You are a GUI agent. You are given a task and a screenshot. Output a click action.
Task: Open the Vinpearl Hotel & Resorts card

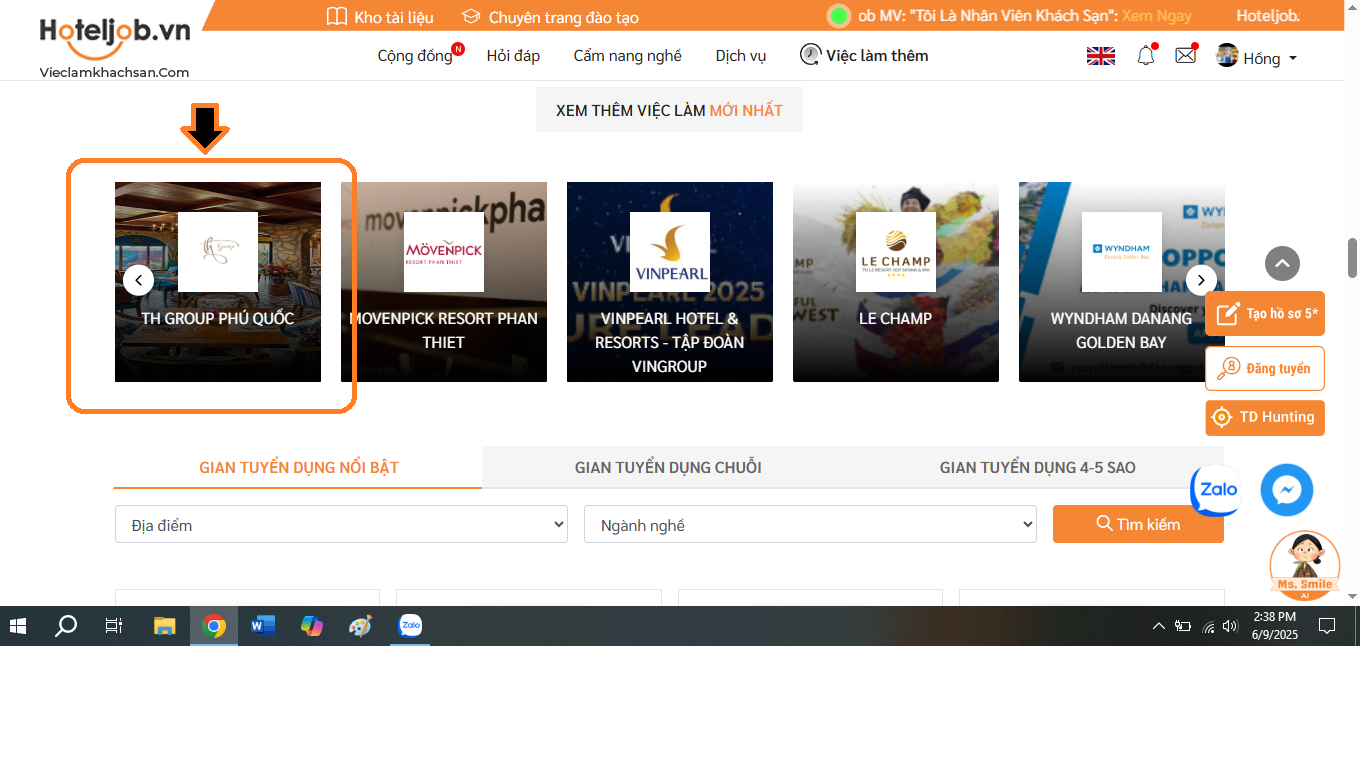(670, 282)
